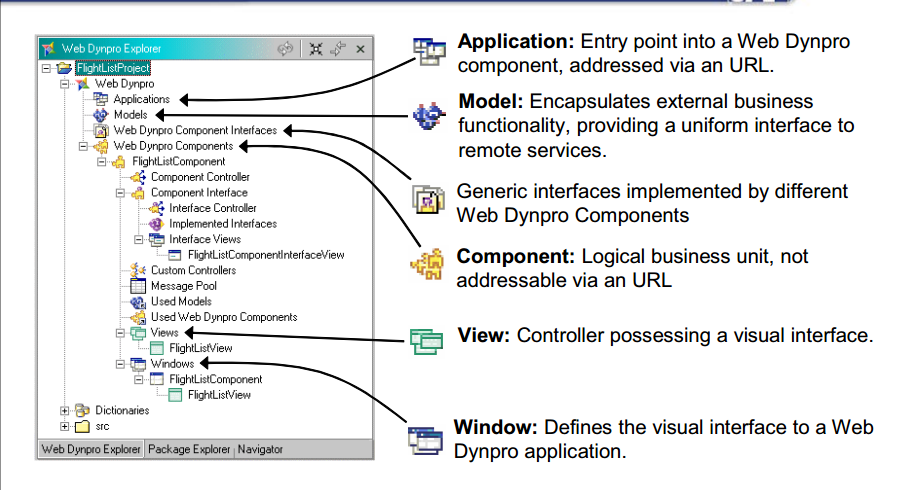Click the link-with-editor toolbar icon

(x=285, y=49)
